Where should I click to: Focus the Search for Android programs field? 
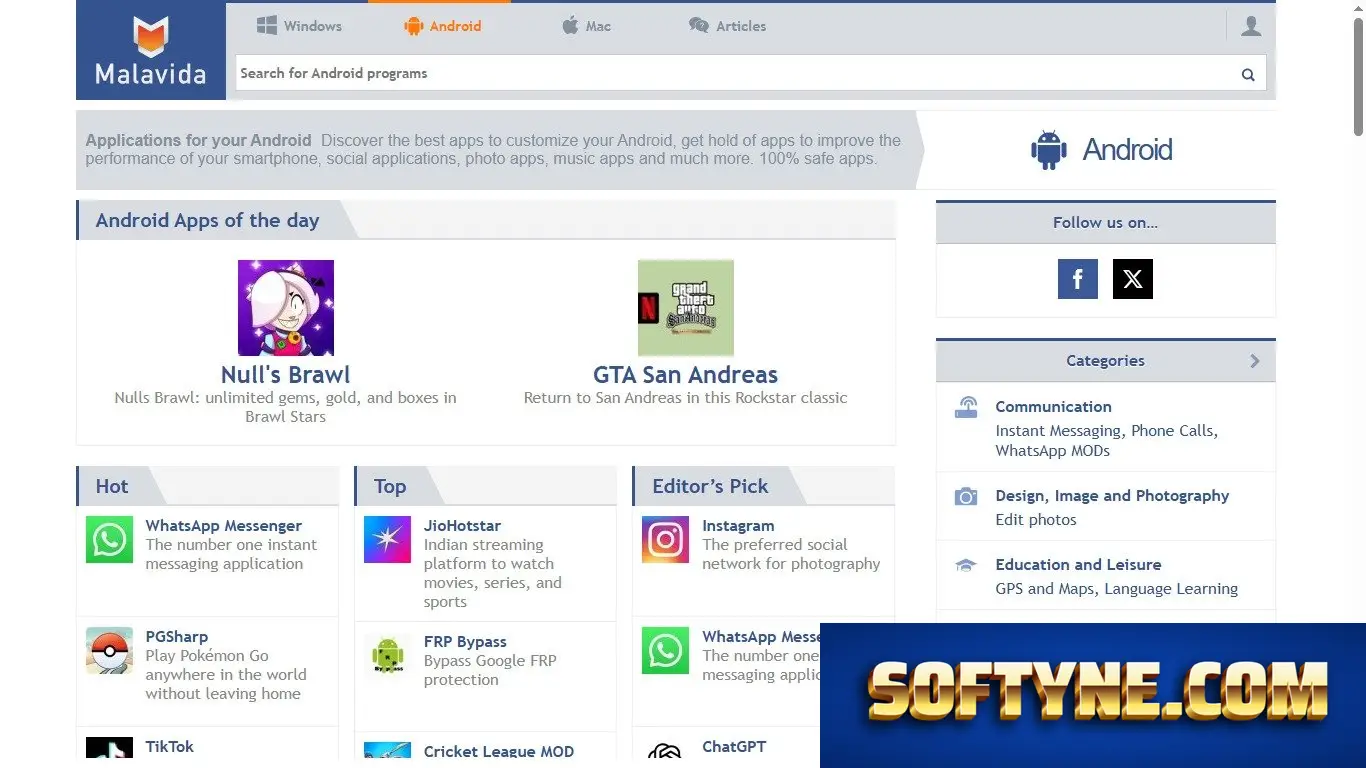(735, 73)
